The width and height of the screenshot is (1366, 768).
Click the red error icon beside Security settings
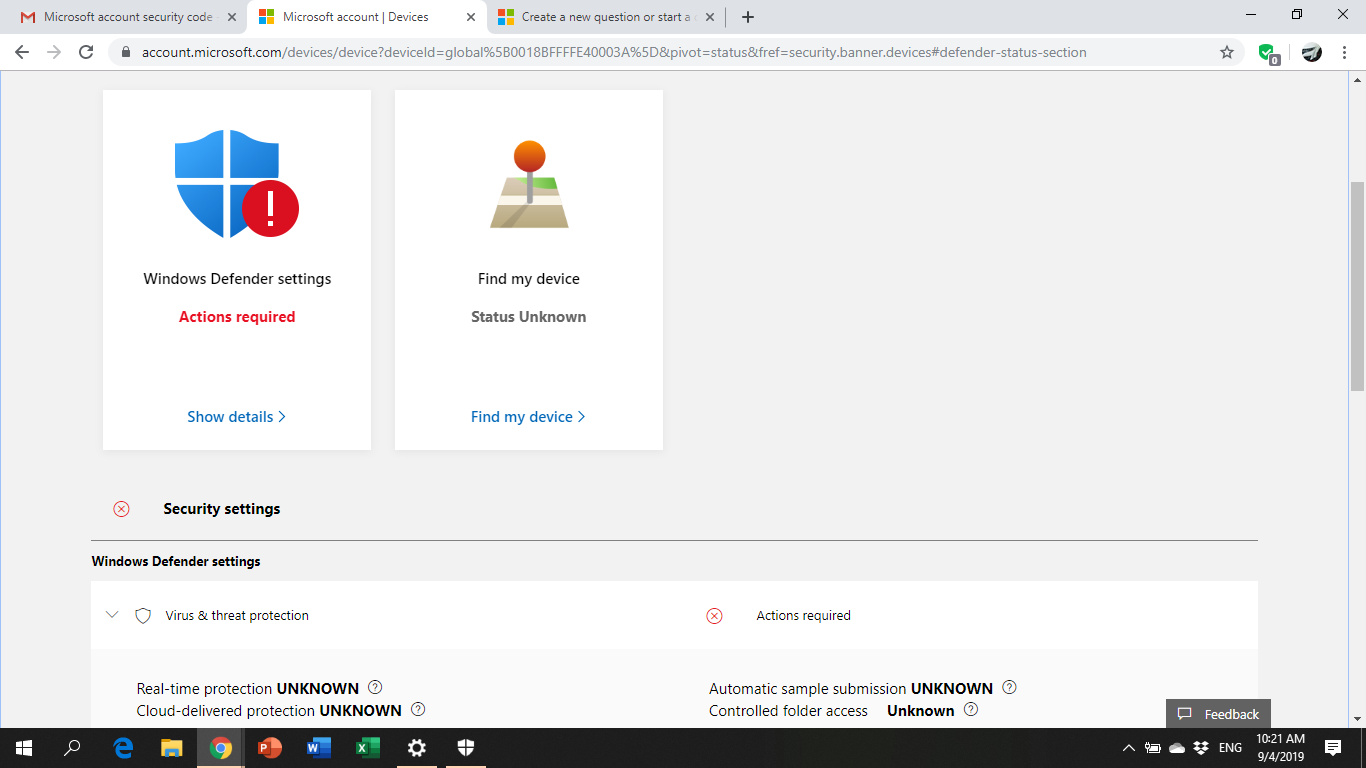click(x=121, y=509)
